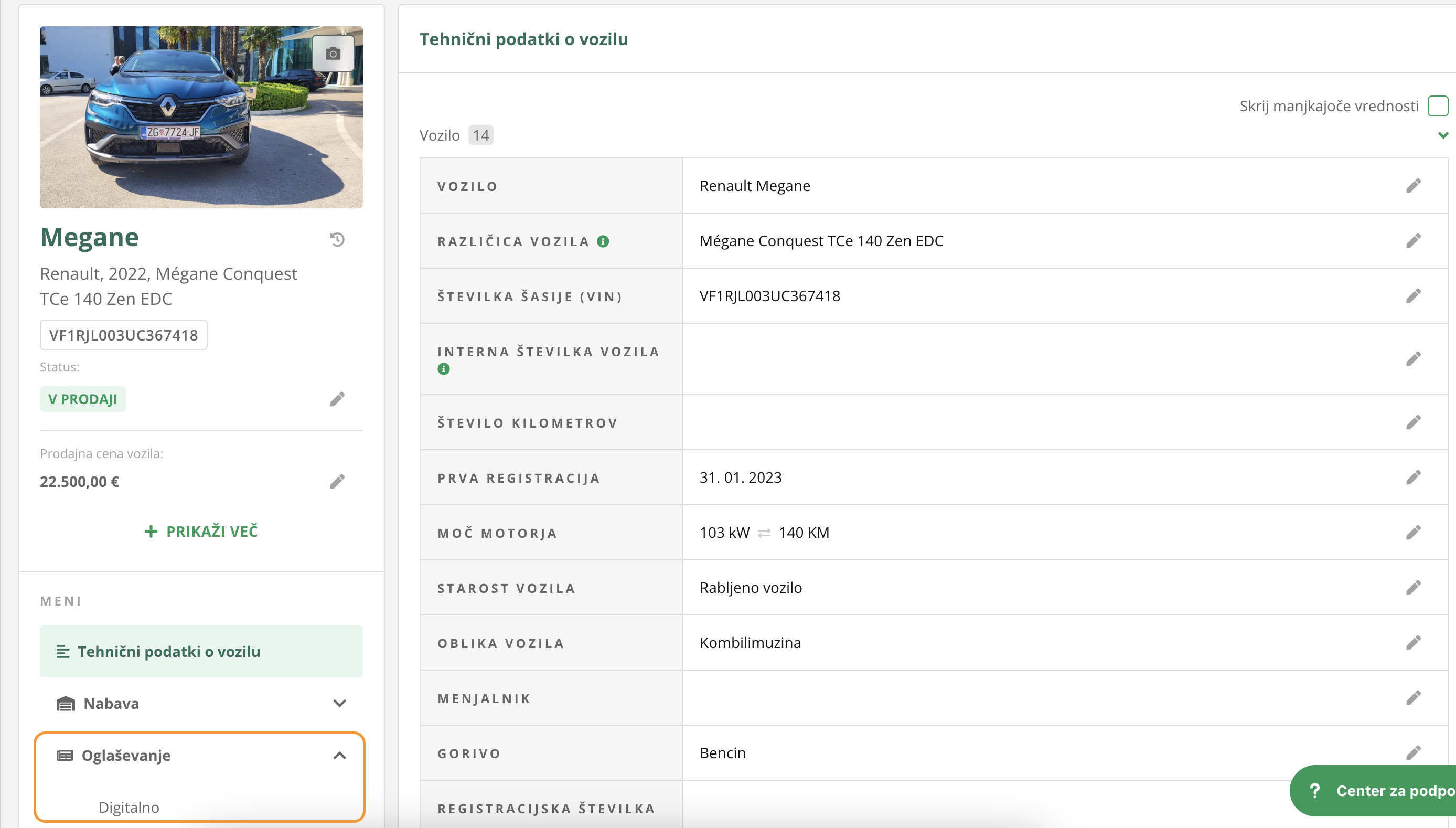Viewport: 1456px width, 828px height.
Task: Click the Renault Megane value in table
Action: click(x=755, y=185)
